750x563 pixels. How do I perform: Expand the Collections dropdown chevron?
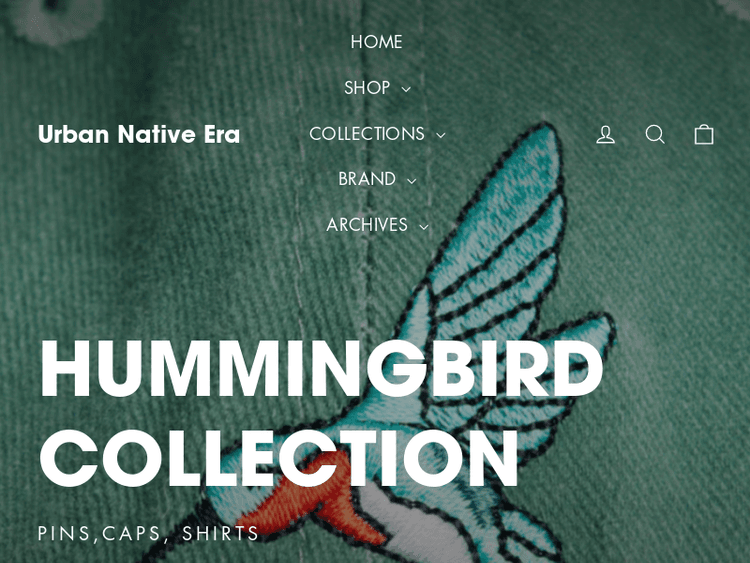point(441,135)
